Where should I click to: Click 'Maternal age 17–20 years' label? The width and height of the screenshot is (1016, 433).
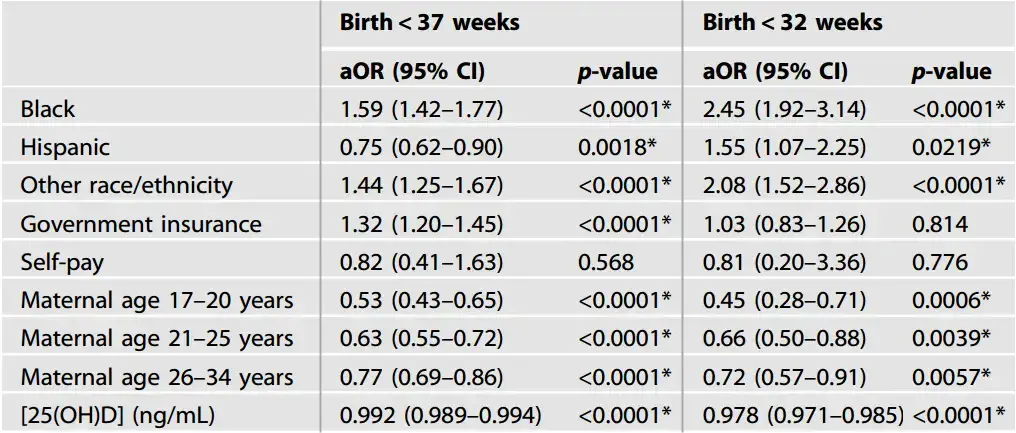157,301
